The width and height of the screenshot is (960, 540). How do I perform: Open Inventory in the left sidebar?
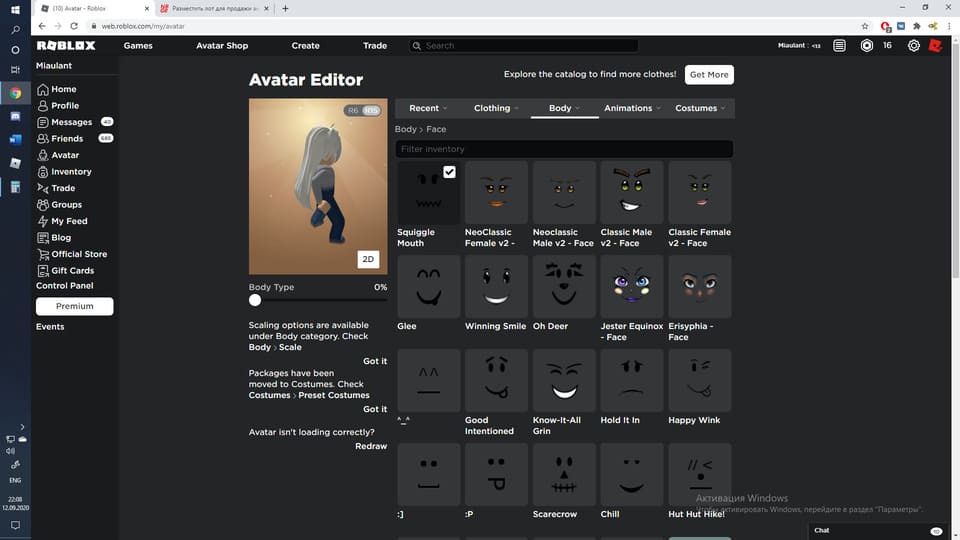[x=71, y=172]
